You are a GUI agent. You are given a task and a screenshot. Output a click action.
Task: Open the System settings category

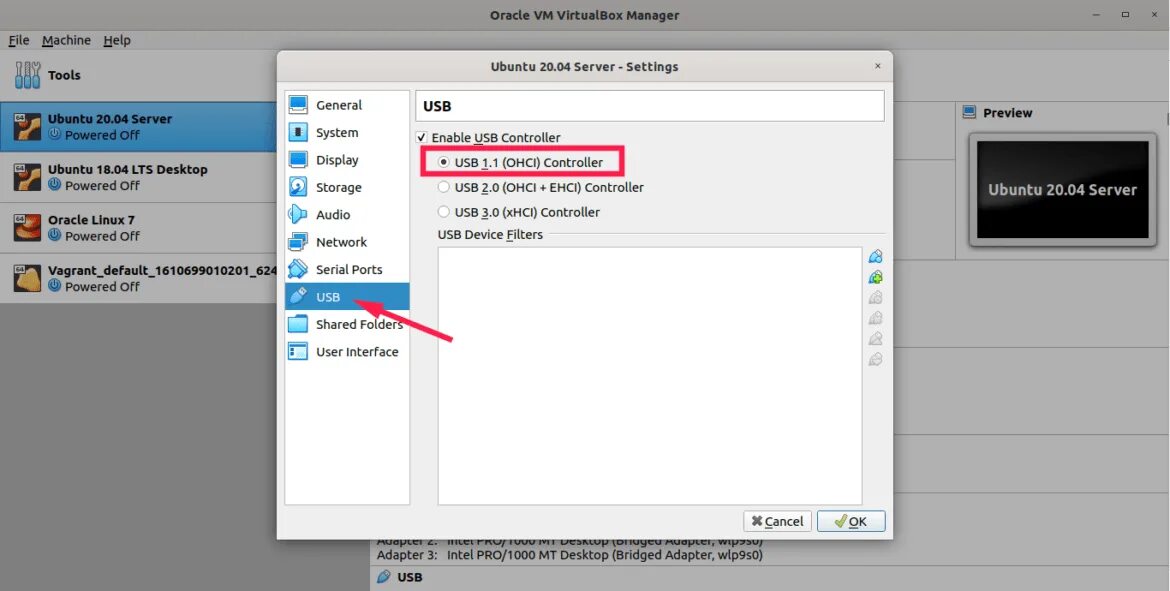[x=347, y=133]
